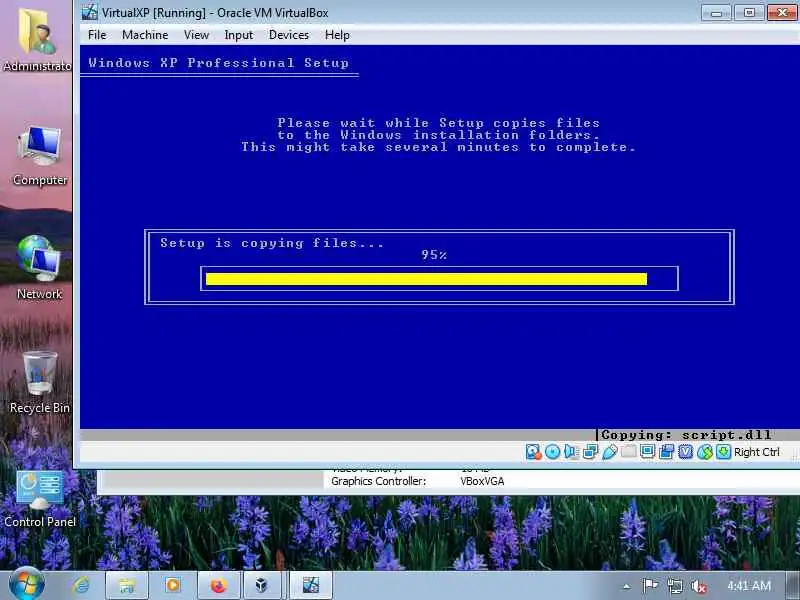
Task: Click the mouse integration status icon
Action: pyautogui.click(x=705, y=452)
